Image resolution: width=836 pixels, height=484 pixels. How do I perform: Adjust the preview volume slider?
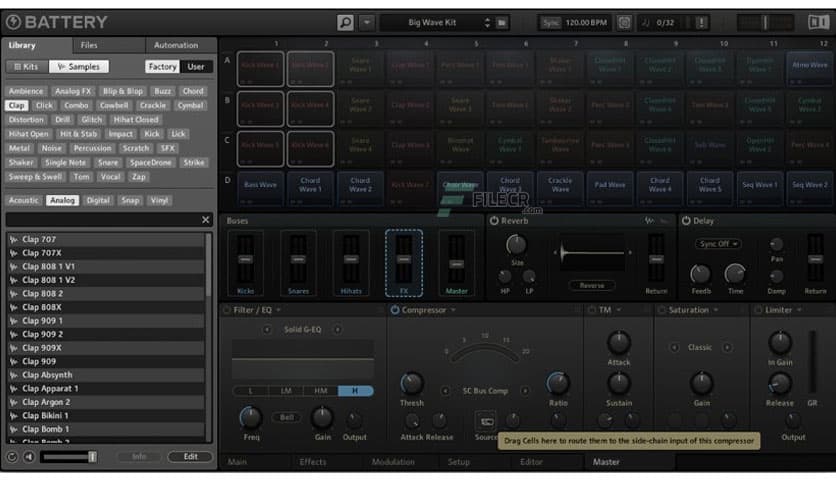(x=69, y=457)
